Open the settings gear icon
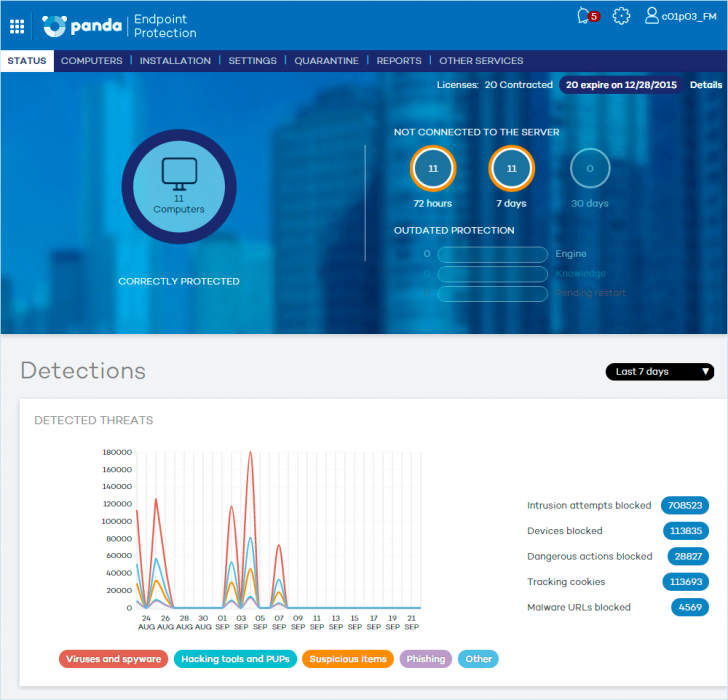This screenshot has height=700, width=728. [x=621, y=16]
